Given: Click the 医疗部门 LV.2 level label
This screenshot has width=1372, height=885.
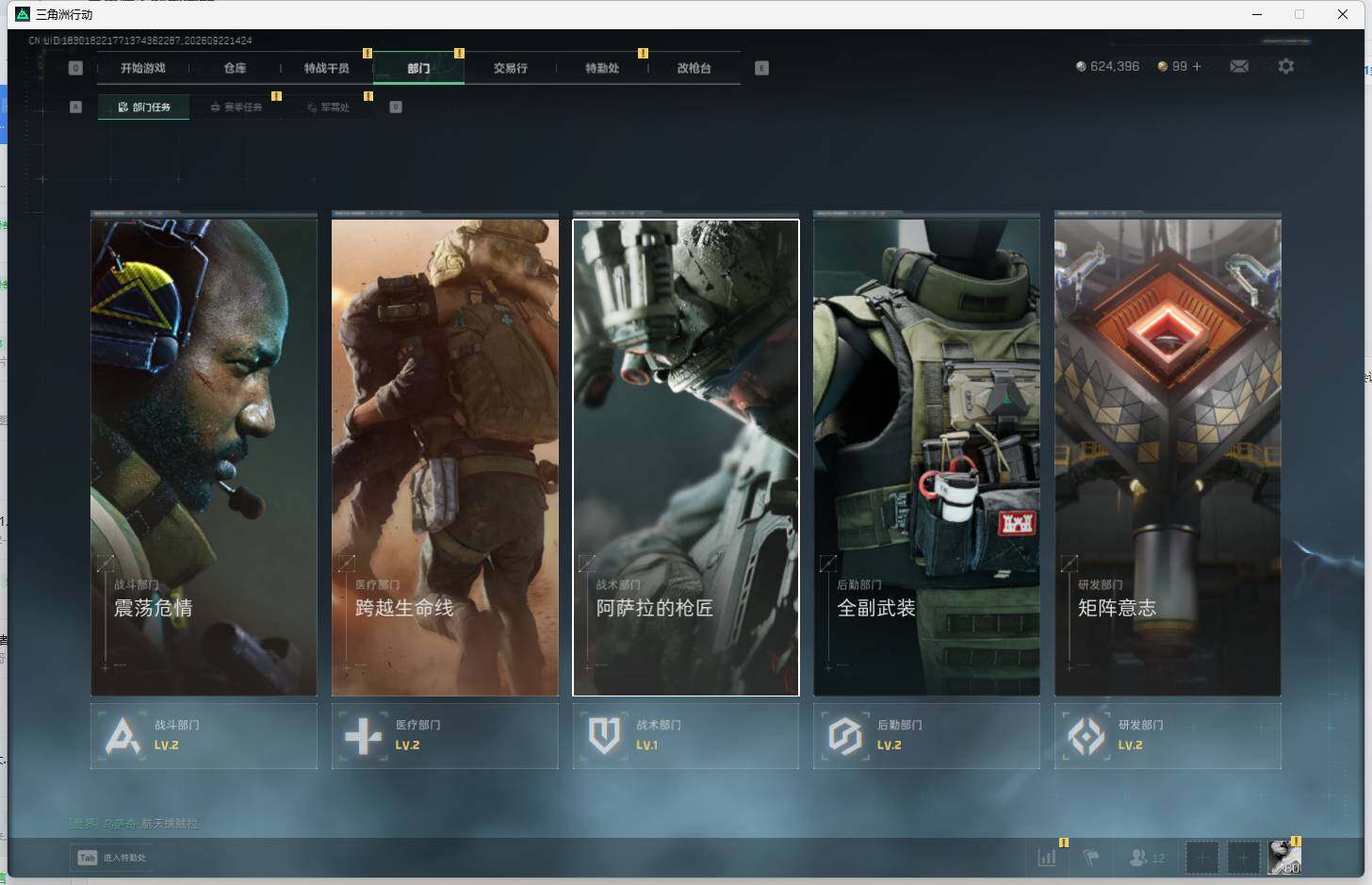Looking at the screenshot, I should click(x=407, y=746).
